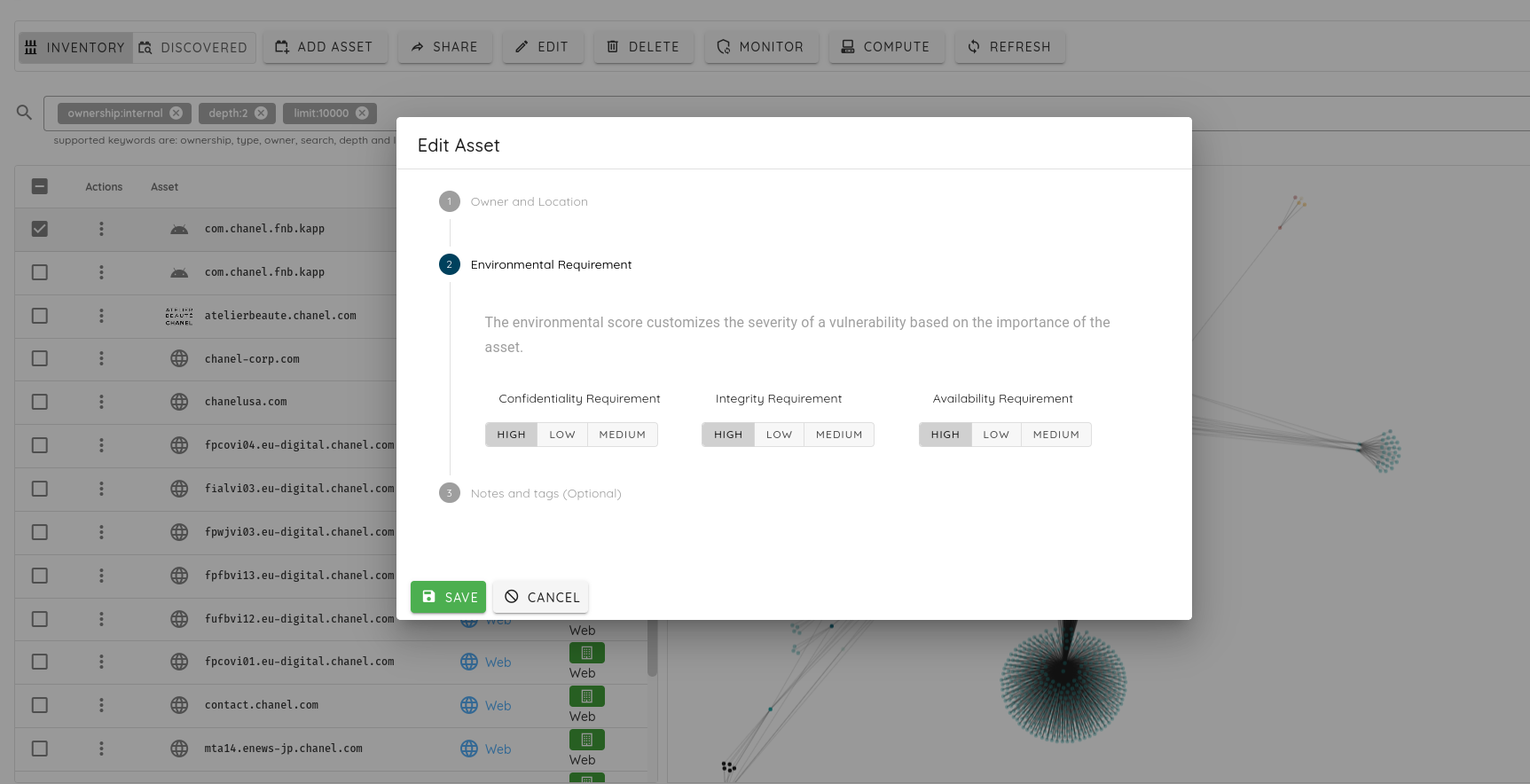1530x784 pixels.
Task: Set Confidentiality Requirement to MEDIUM
Action: click(622, 435)
